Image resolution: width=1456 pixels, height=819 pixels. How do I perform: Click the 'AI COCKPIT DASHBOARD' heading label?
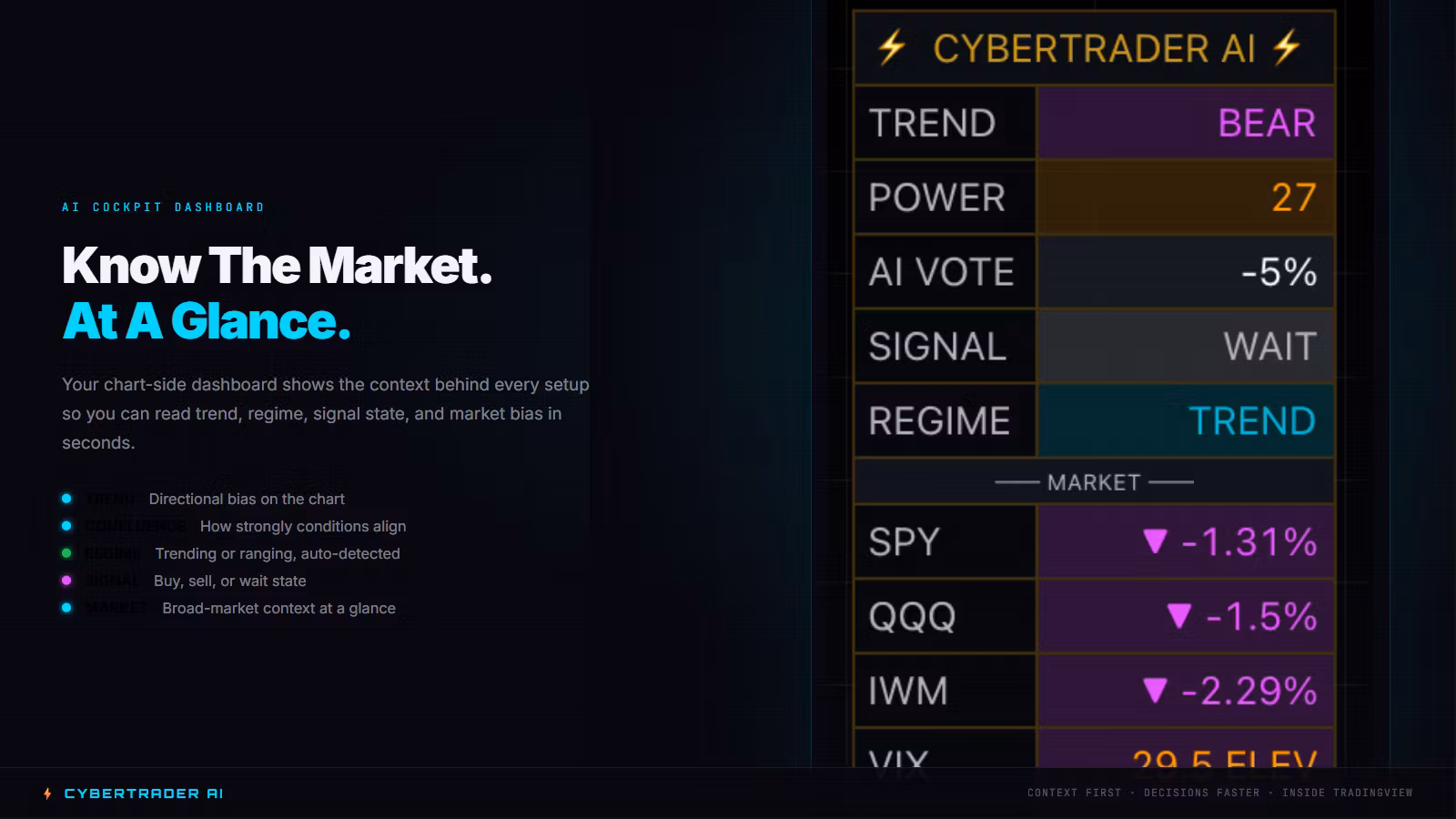pyautogui.click(x=164, y=207)
